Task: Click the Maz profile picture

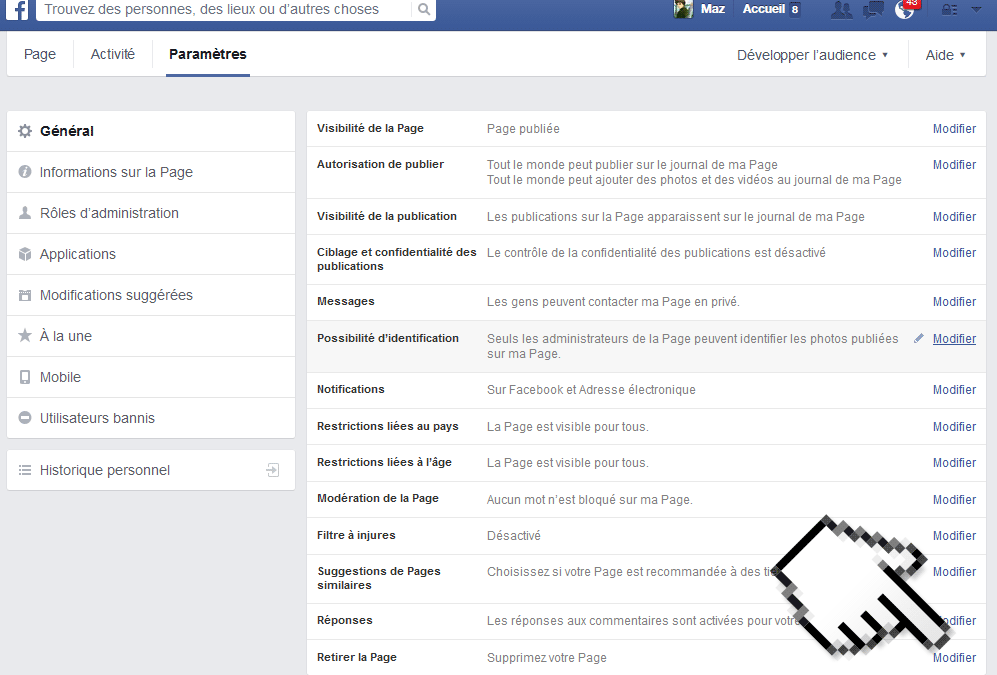Action: click(683, 10)
